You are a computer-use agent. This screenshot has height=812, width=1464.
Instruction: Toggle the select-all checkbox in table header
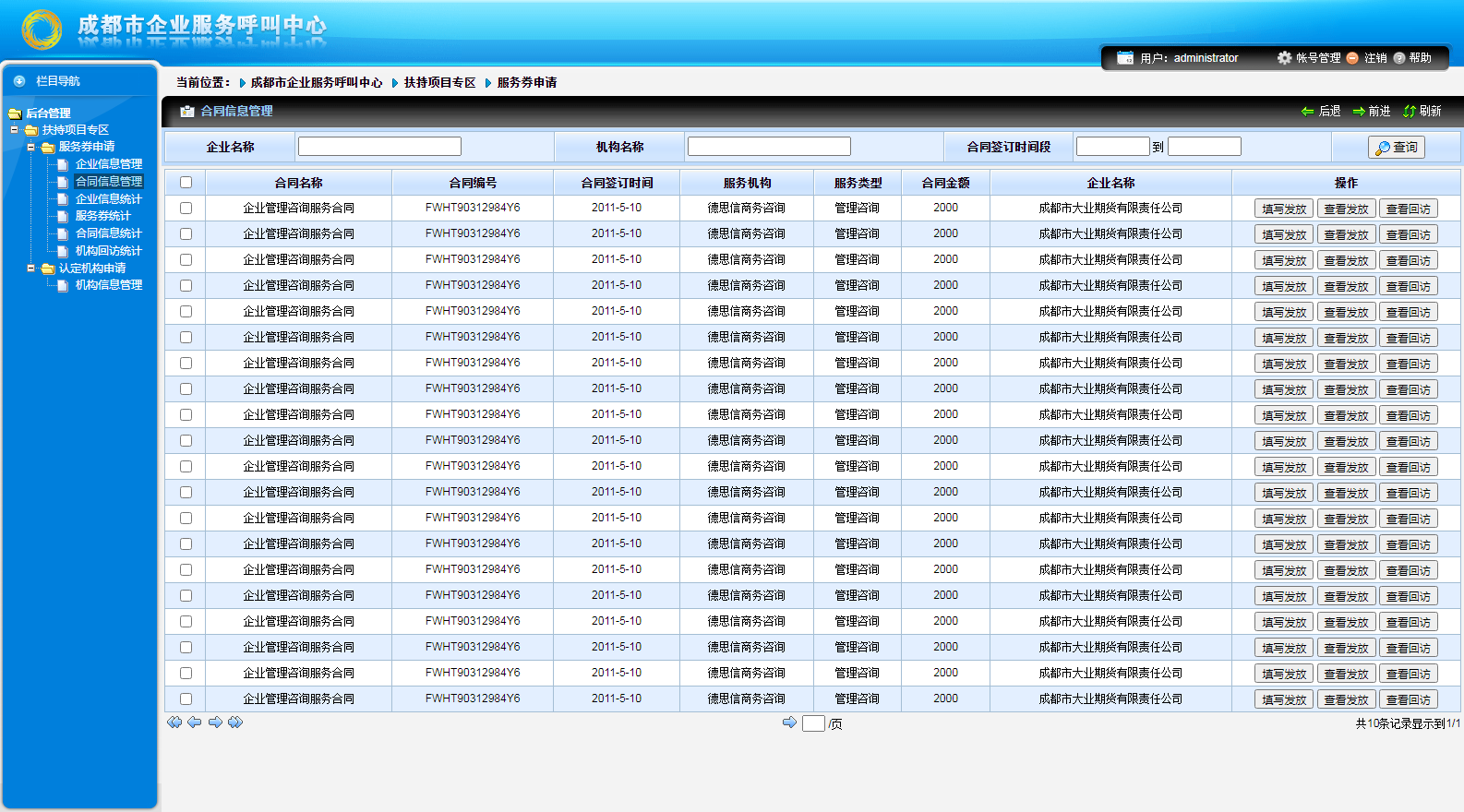click(186, 183)
